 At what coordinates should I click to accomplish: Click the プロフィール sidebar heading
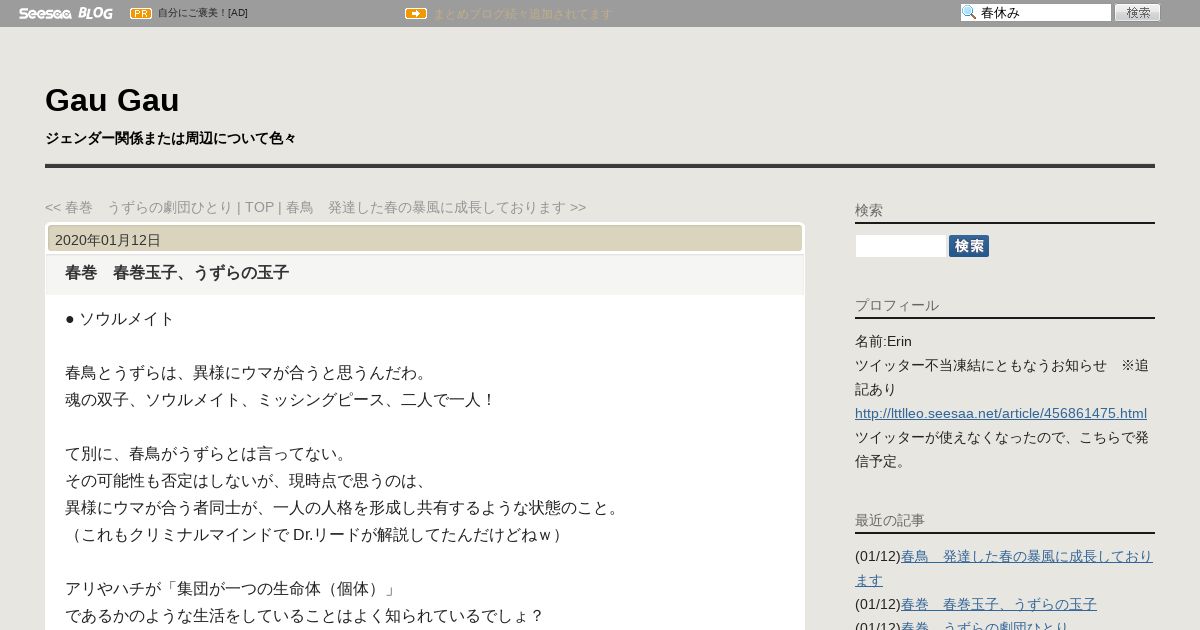[897, 305]
